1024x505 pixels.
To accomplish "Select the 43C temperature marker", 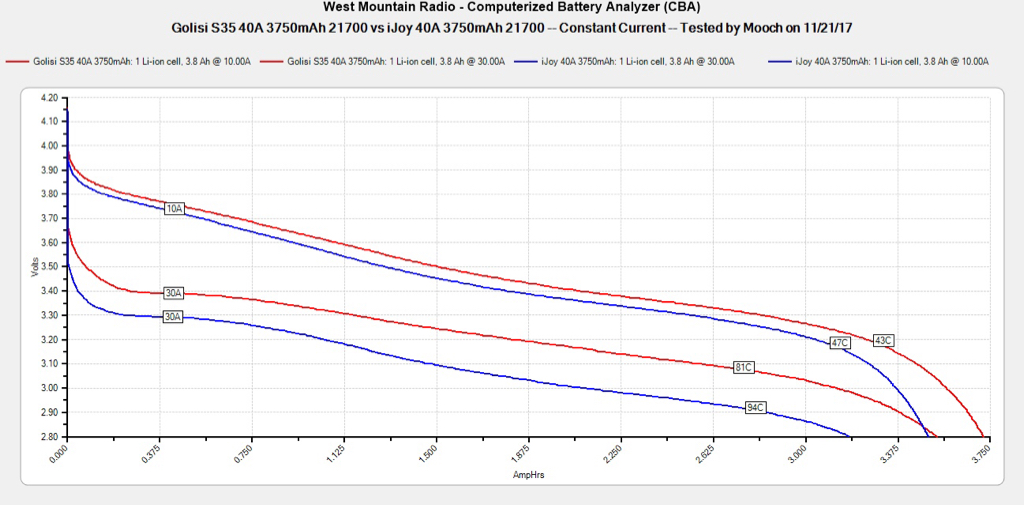I will (882, 340).
